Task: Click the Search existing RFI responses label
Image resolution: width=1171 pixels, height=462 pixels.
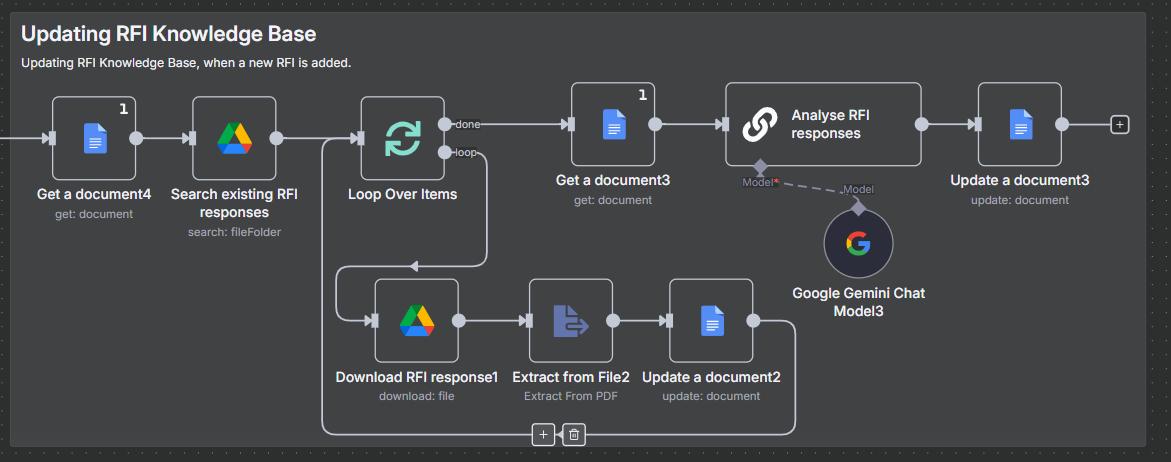Action: click(234, 202)
